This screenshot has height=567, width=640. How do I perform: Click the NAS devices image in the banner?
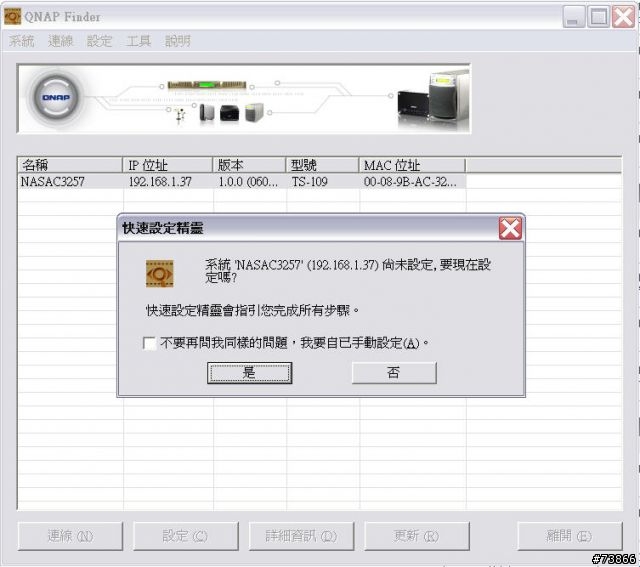(x=433, y=98)
